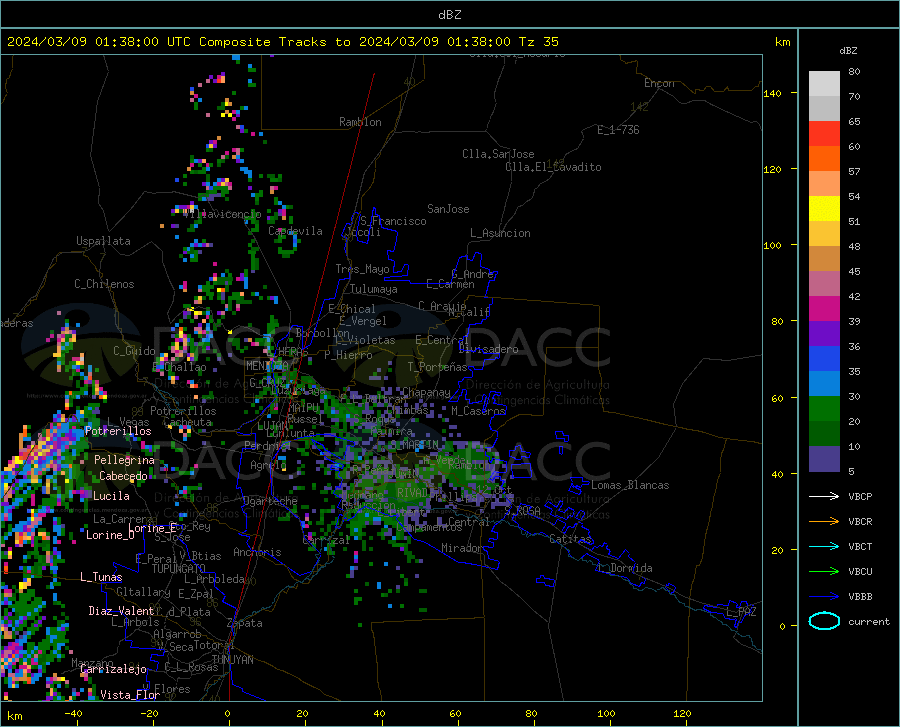The height and width of the screenshot is (727, 900).
Task: Click the 'Zapata' map label
Action: pyautogui.click(x=245, y=623)
